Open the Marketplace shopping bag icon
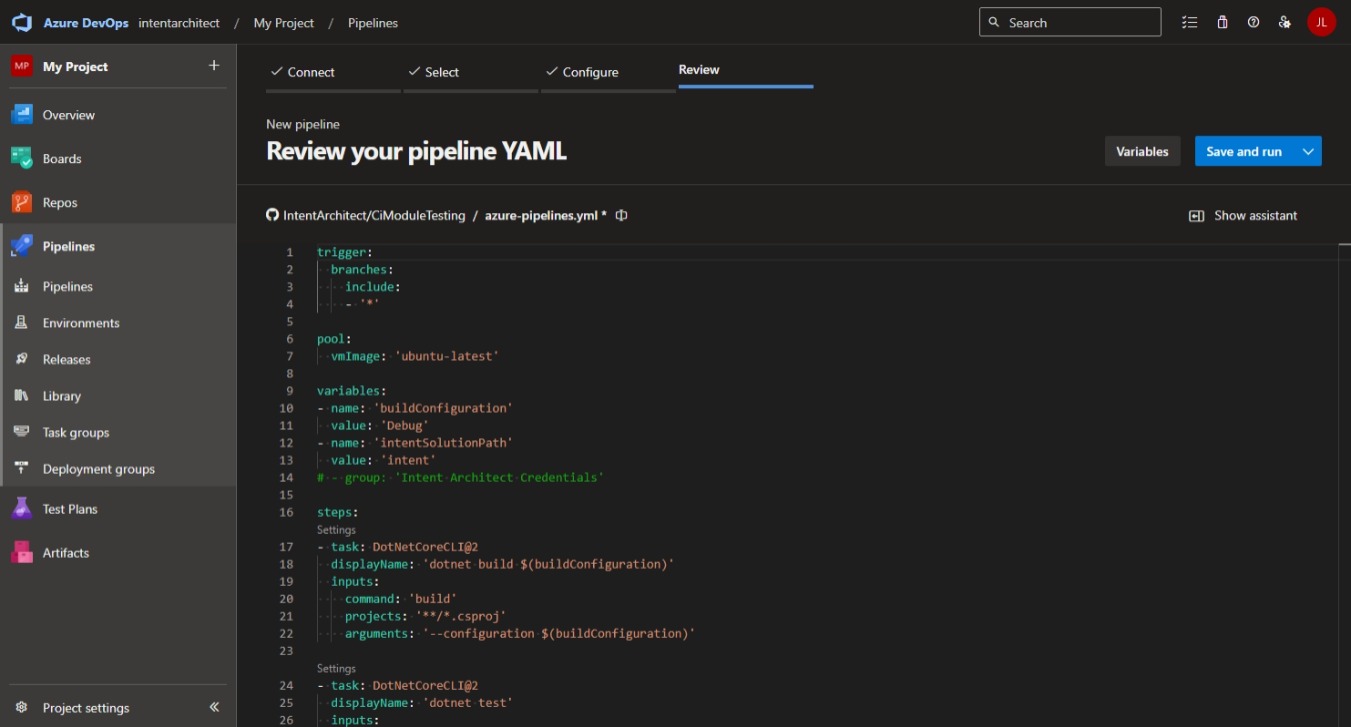The image size is (1351, 727). point(1222,22)
